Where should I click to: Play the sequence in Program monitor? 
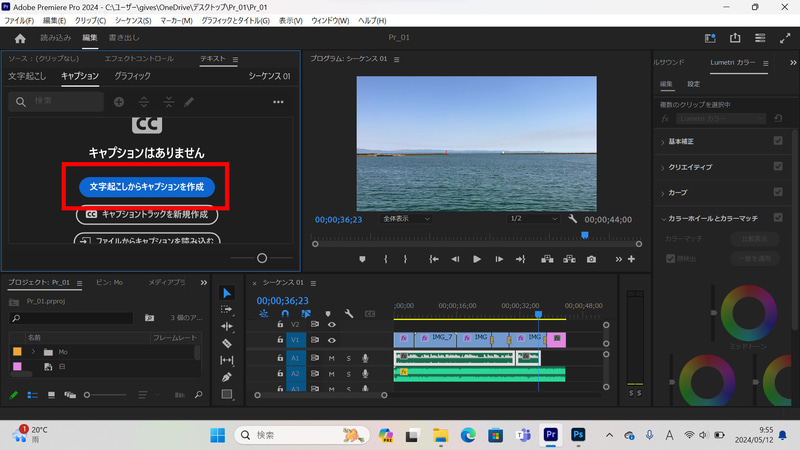477,259
